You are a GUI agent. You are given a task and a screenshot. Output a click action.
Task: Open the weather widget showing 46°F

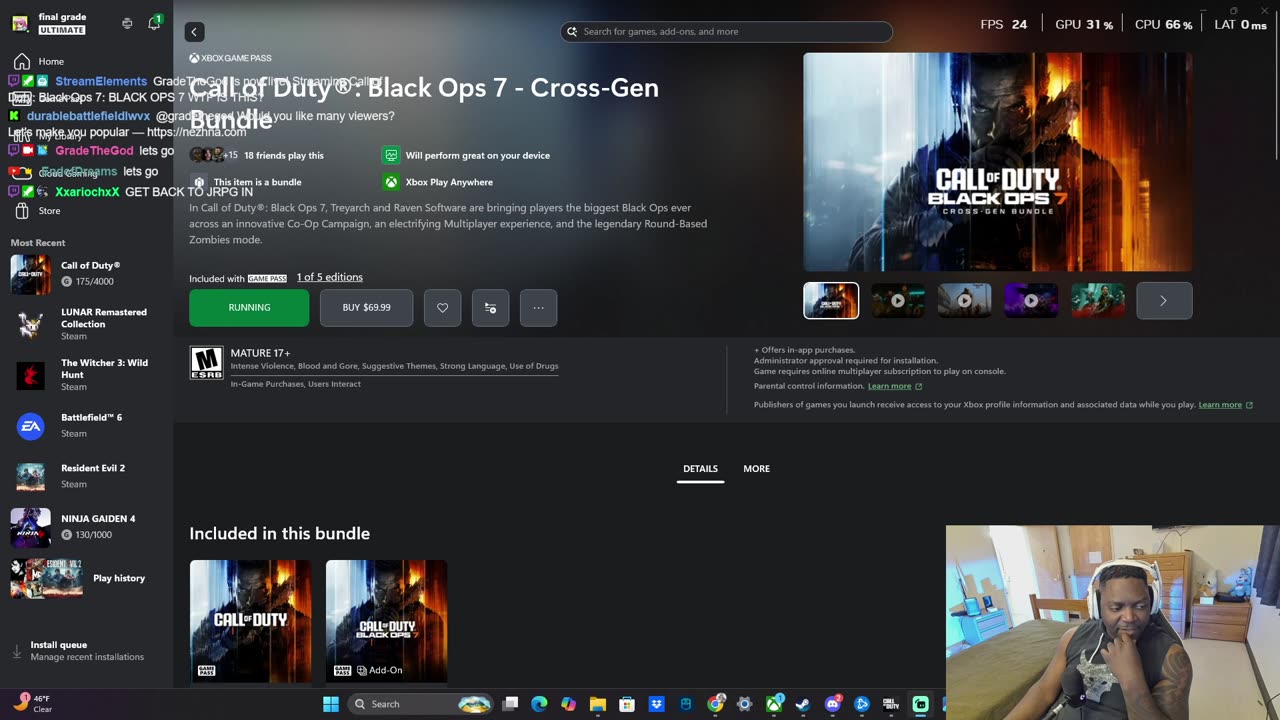click(32, 704)
